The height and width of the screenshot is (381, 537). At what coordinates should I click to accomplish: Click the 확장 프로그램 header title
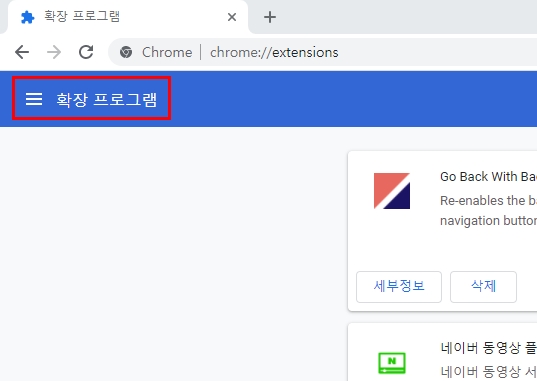(107, 99)
